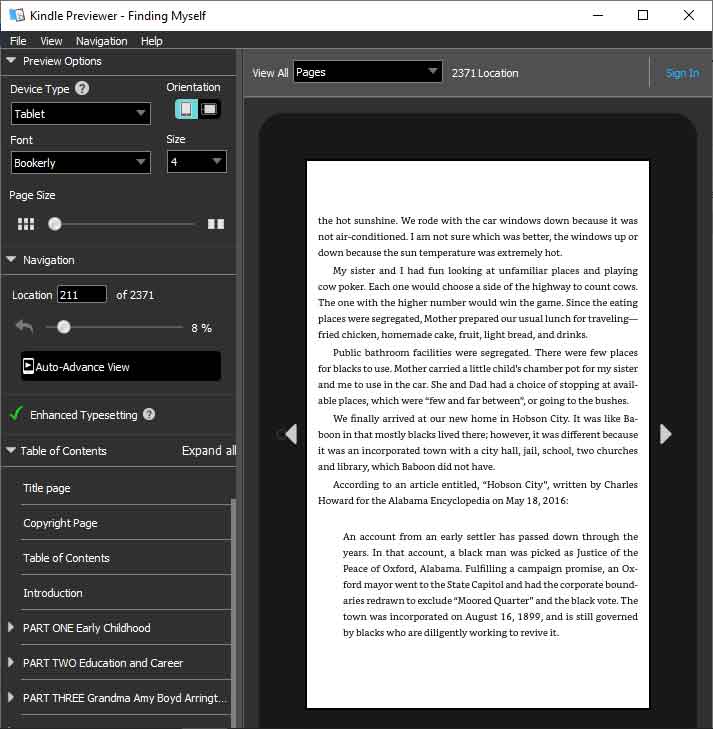The image size is (713, 729).
Task: Click the 'of 2371' location total
Action: point(135,295)
